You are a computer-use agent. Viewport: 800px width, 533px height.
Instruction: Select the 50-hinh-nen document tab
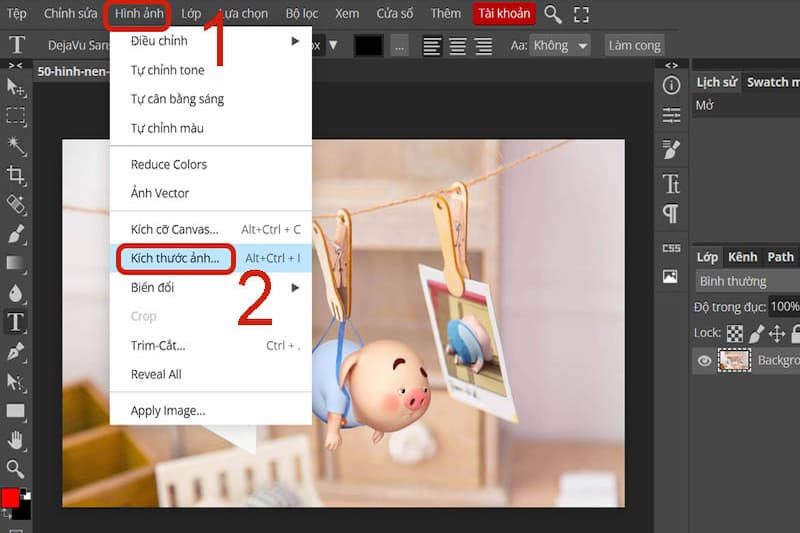72,71
